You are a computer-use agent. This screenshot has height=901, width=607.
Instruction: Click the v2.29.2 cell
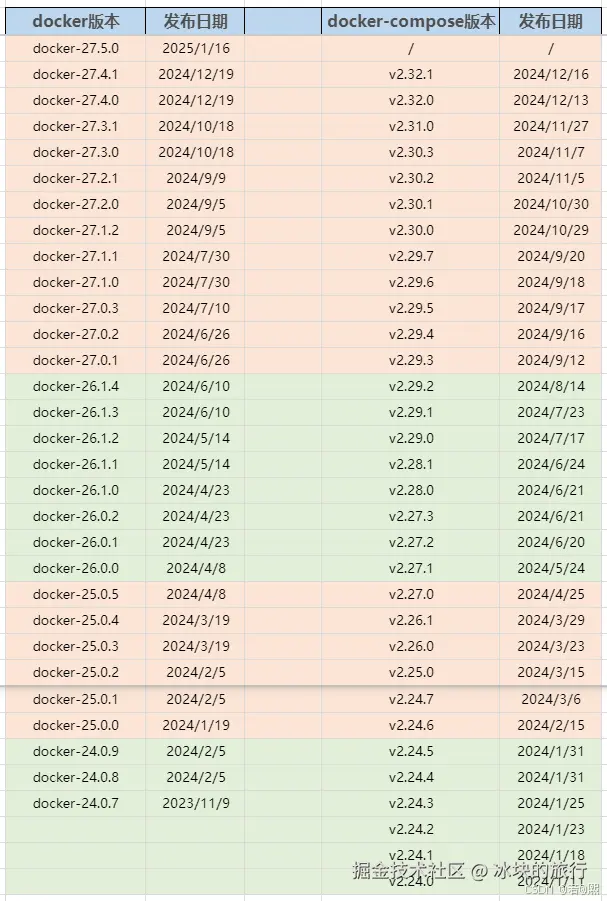[410, 386]
